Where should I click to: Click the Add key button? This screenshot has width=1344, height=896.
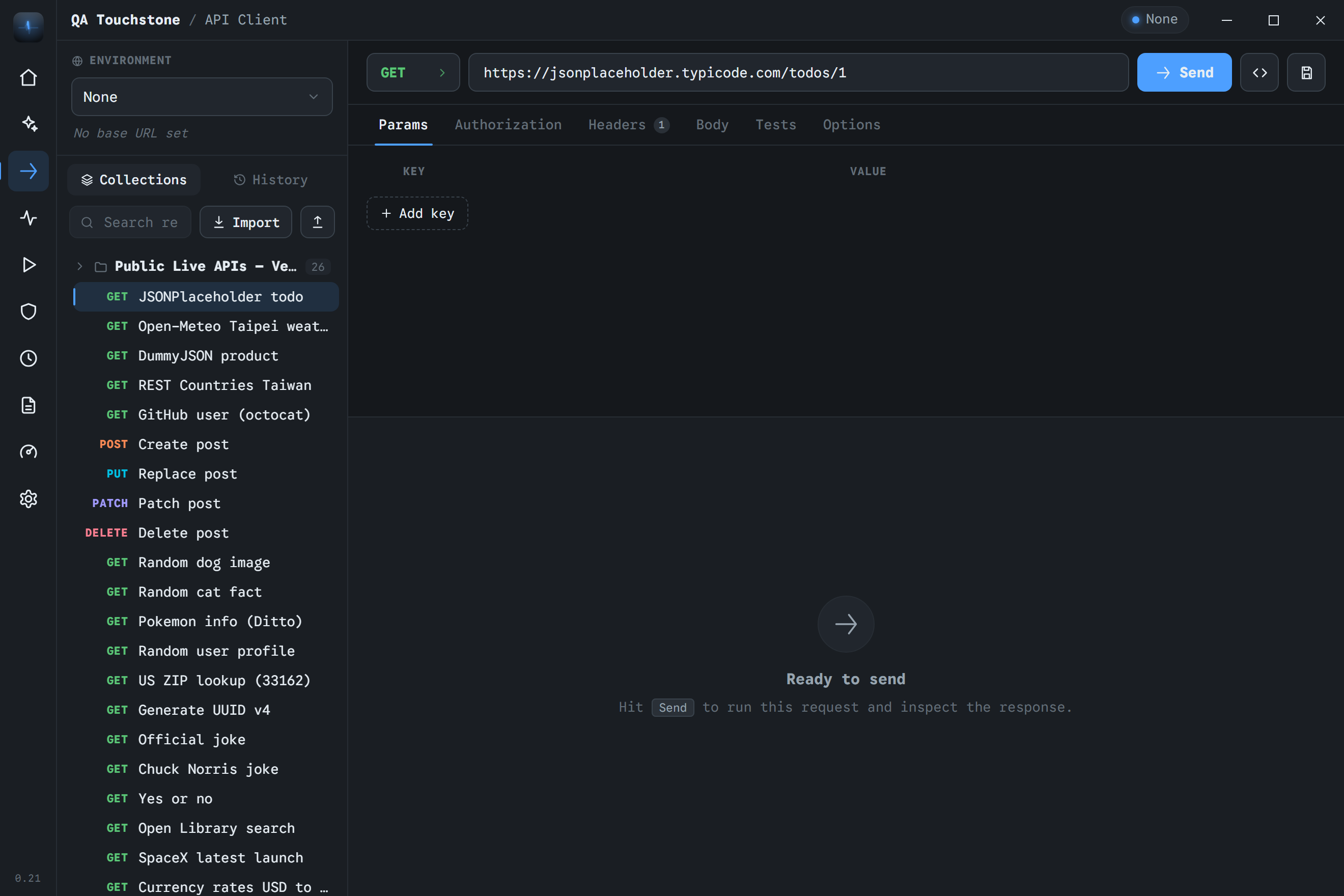(x=417, y=213)
